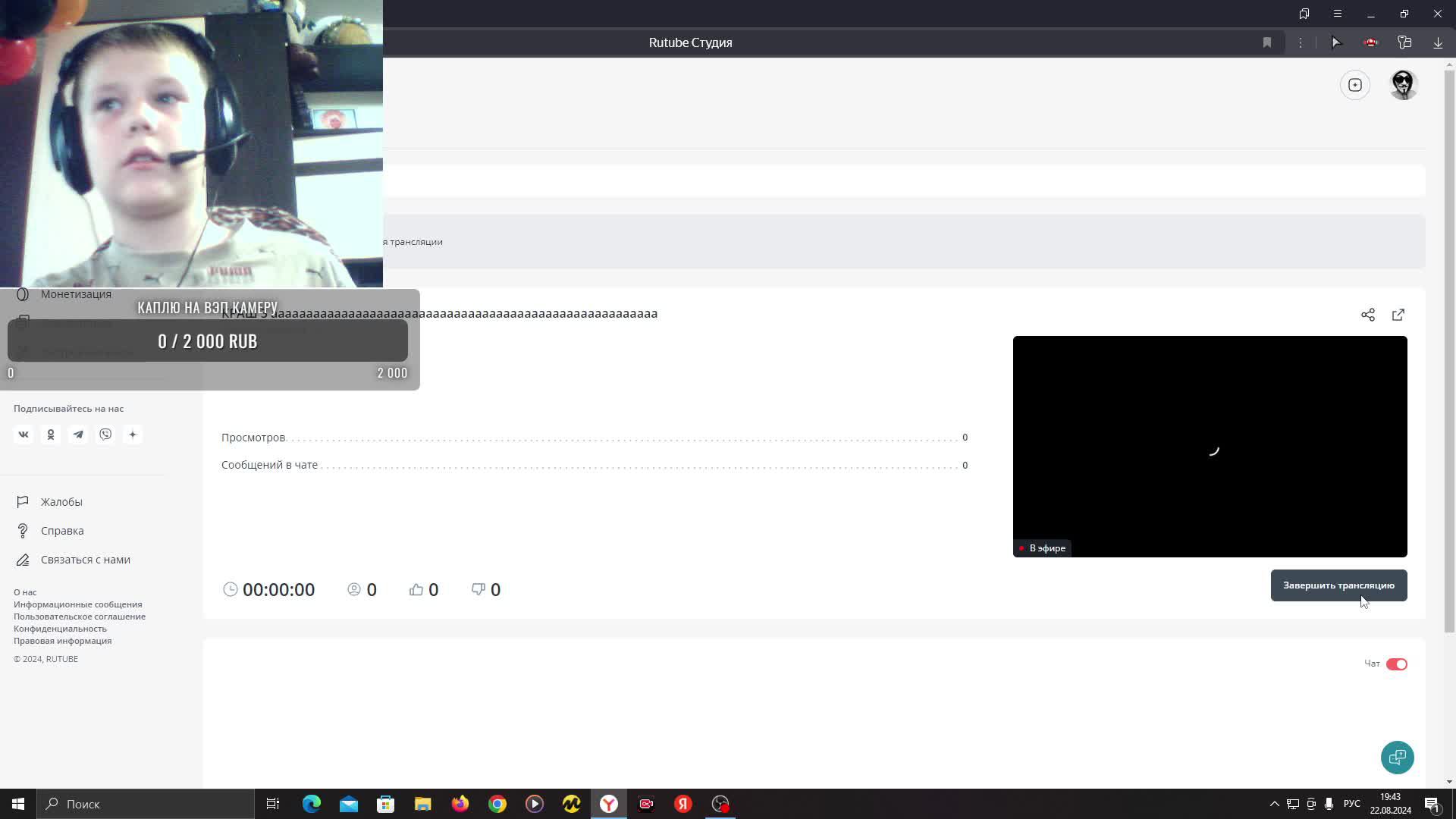Open the VK social link icon

tap(24, 435)
